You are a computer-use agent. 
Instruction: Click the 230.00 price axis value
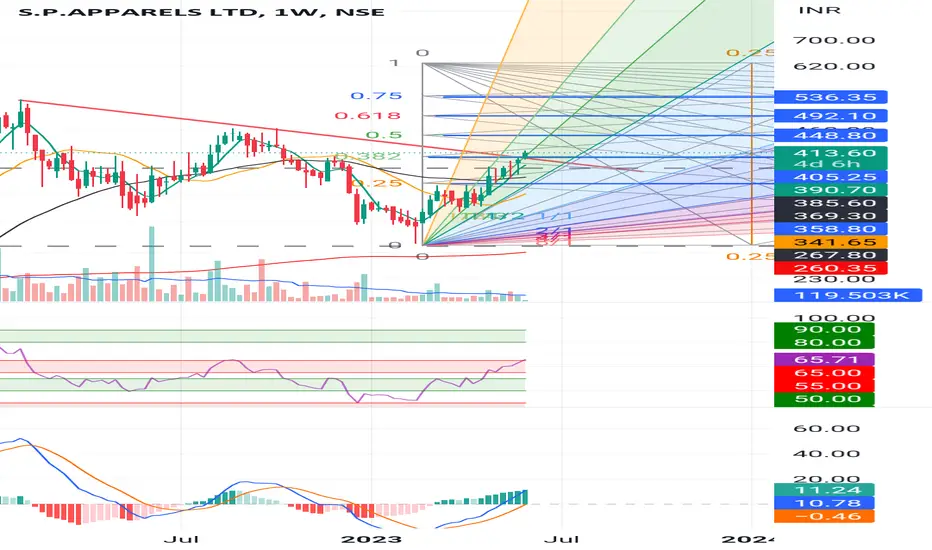(834, 280)
